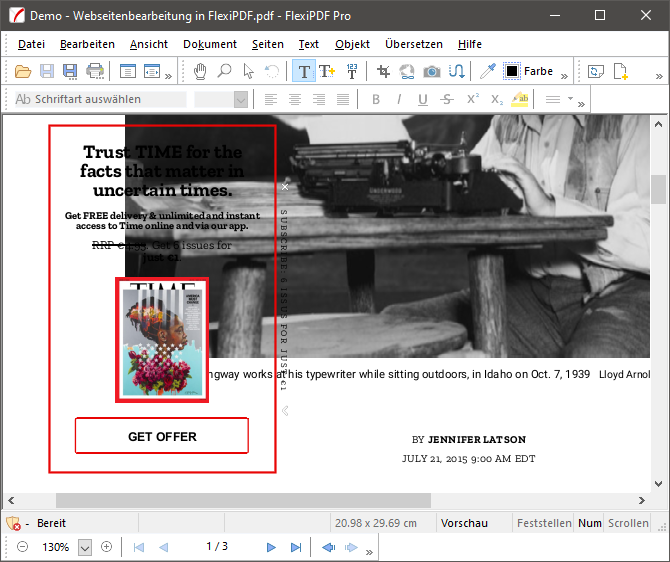Activate the magnifier zoom tool
This screenshot has width=670, height=562.
(x=224, y=71)
